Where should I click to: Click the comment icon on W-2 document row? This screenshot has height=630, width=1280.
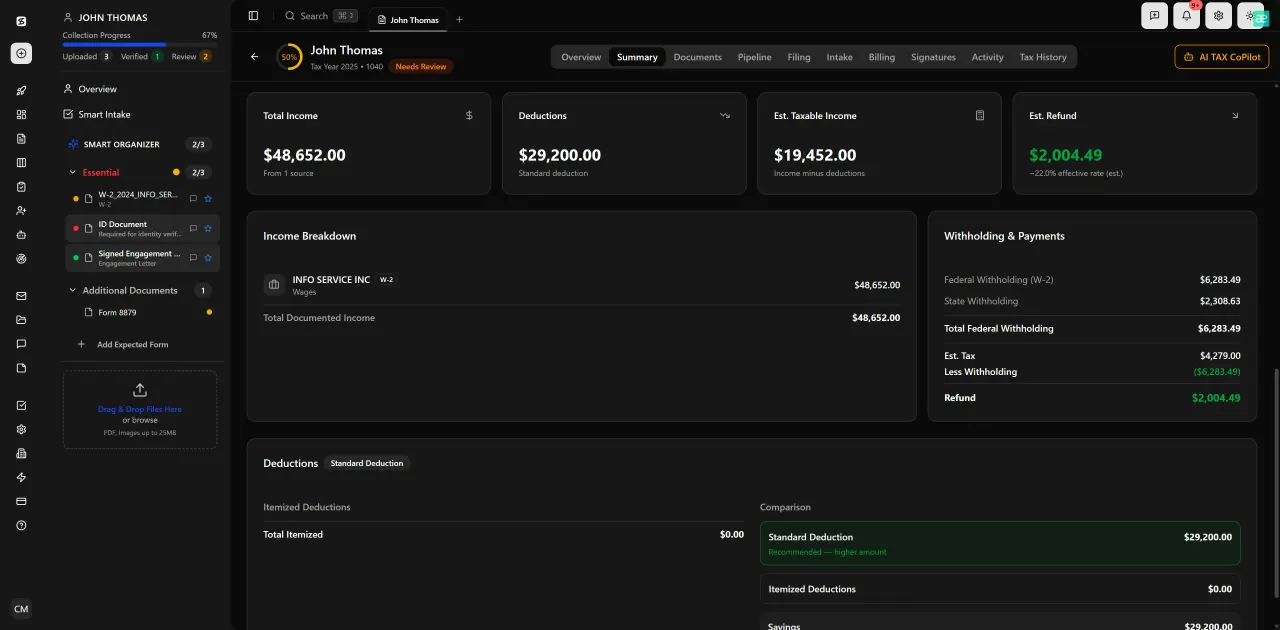(193, 199)
